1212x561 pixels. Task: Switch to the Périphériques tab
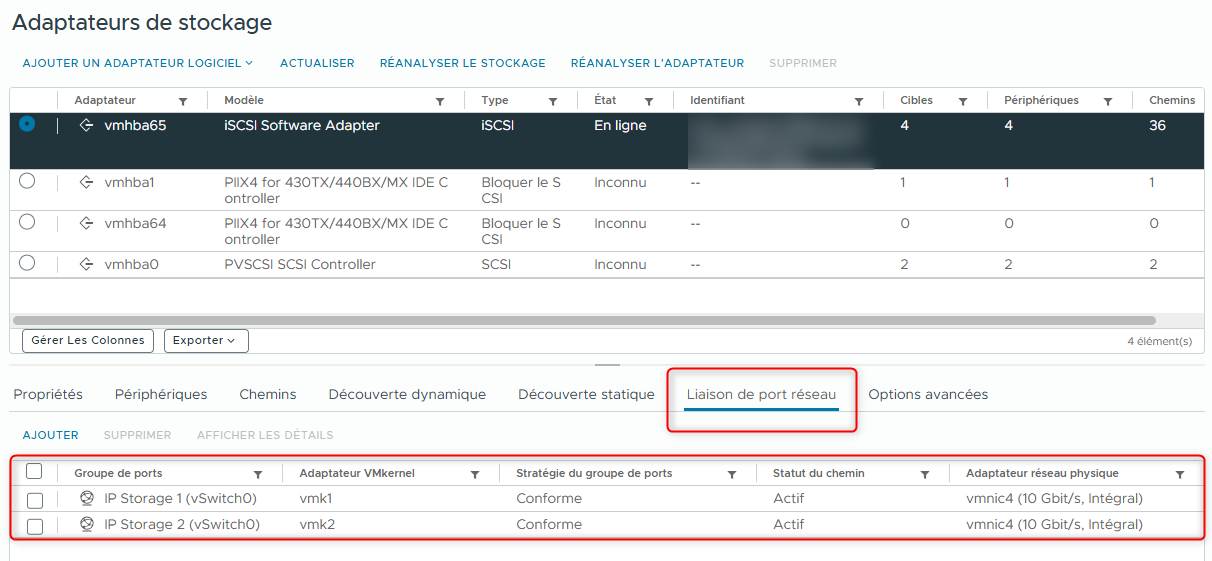(x=161, y=395)
